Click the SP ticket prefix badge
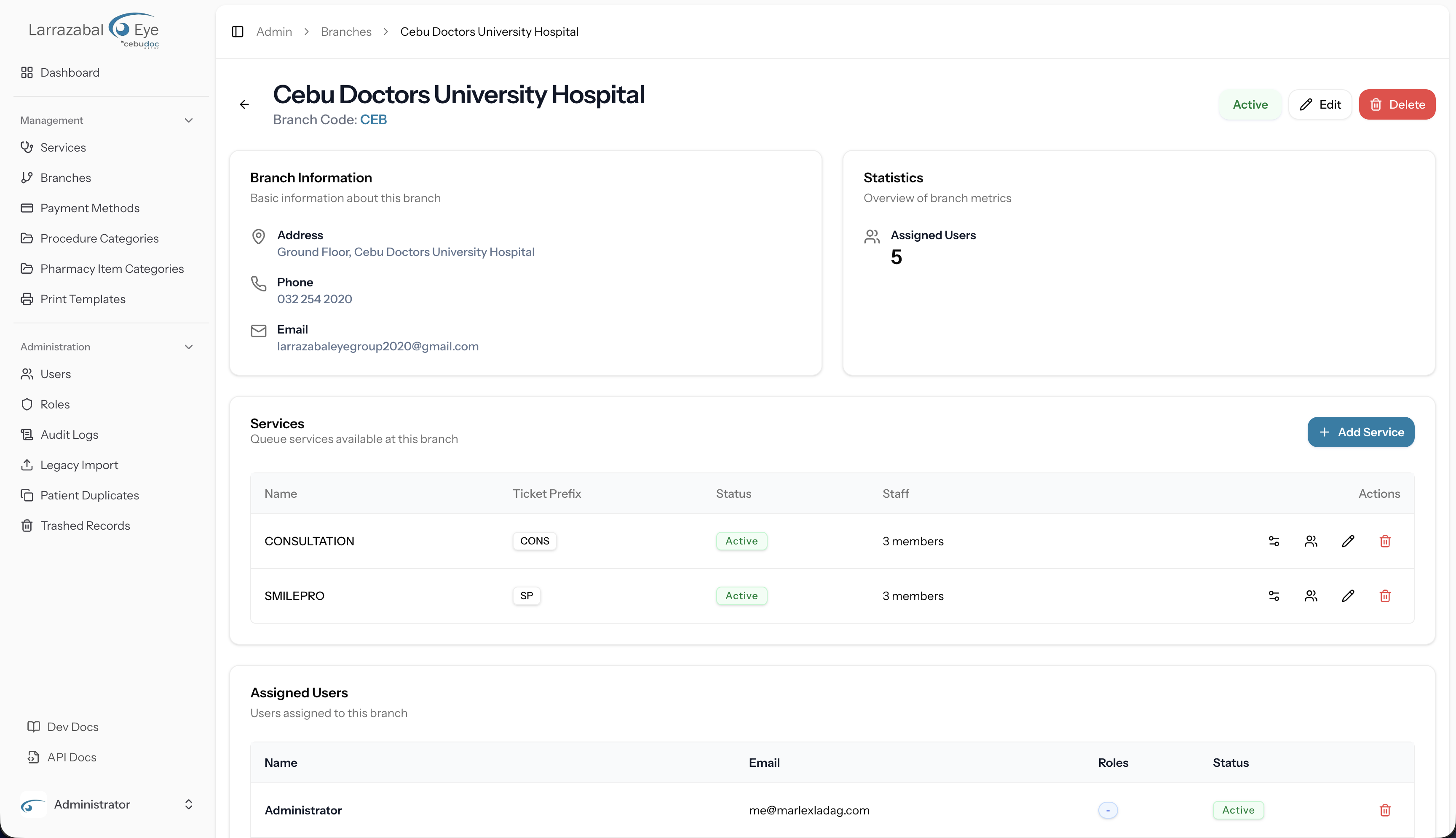The height and width of the screenshot is (838, 1456). (x=526, y=596)
